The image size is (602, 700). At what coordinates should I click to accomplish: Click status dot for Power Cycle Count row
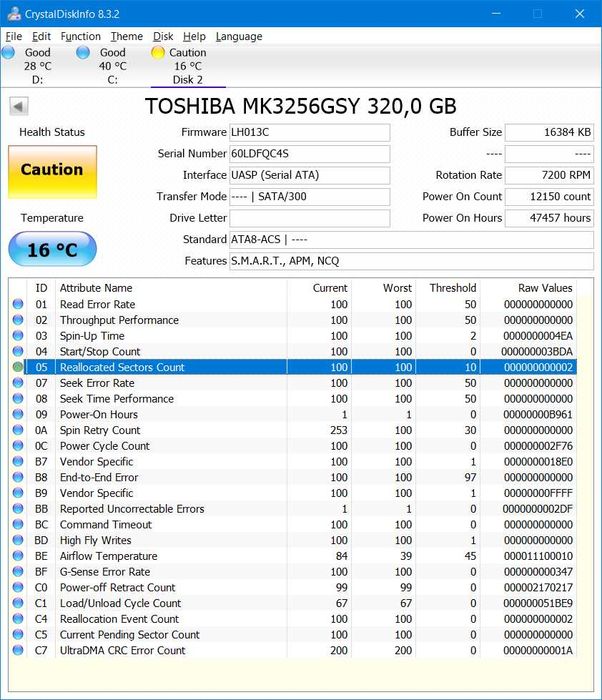click(x=18, y=446)
